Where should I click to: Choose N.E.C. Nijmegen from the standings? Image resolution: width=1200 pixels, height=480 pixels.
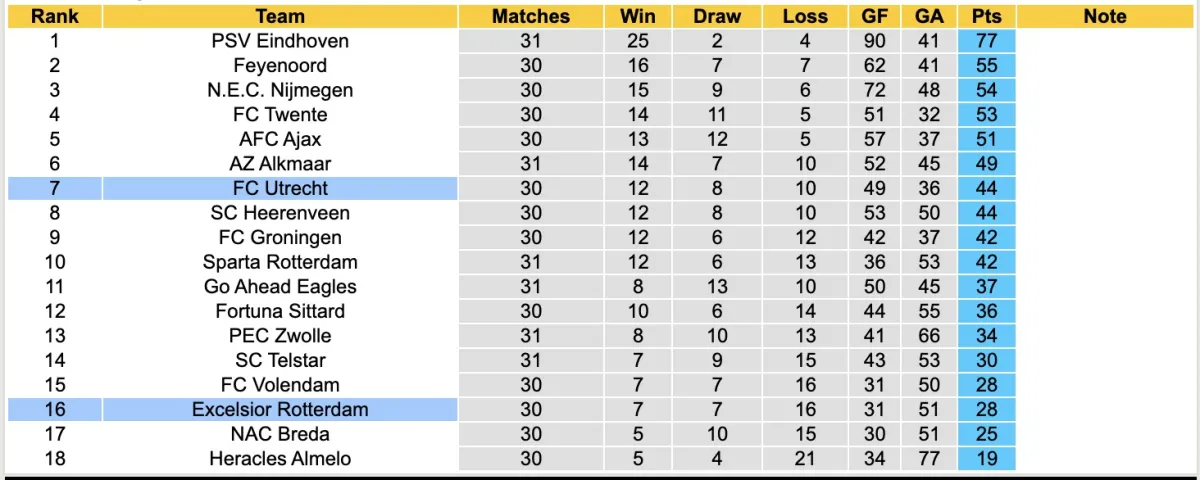coord(280,90)
